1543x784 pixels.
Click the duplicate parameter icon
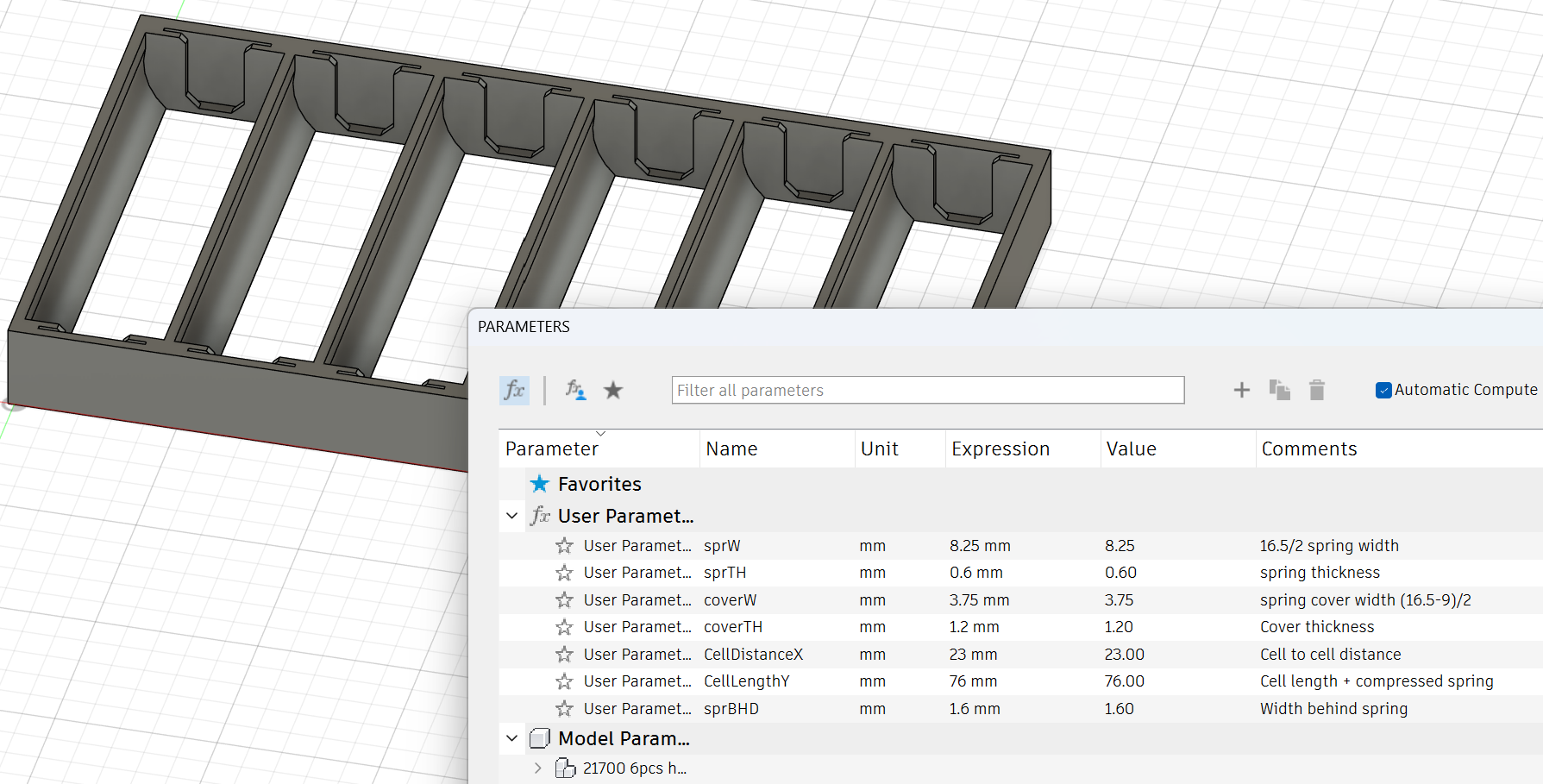coord(1279,390)
